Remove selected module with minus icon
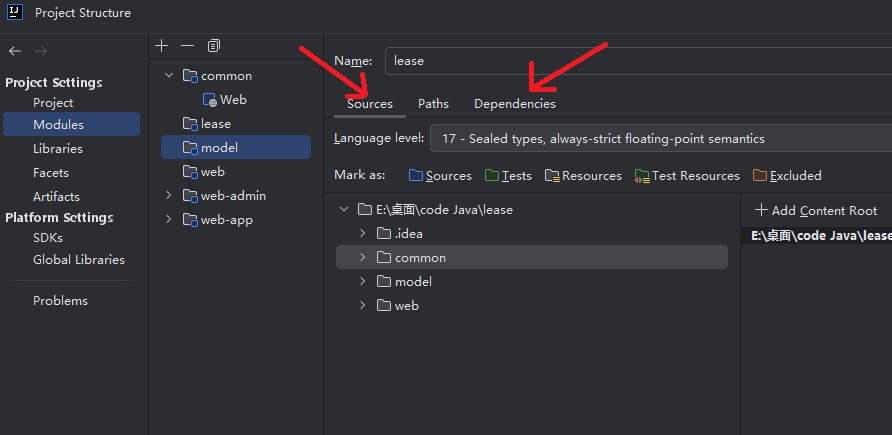The width and height of the screenshot is (892, 435). pos(187,45)
